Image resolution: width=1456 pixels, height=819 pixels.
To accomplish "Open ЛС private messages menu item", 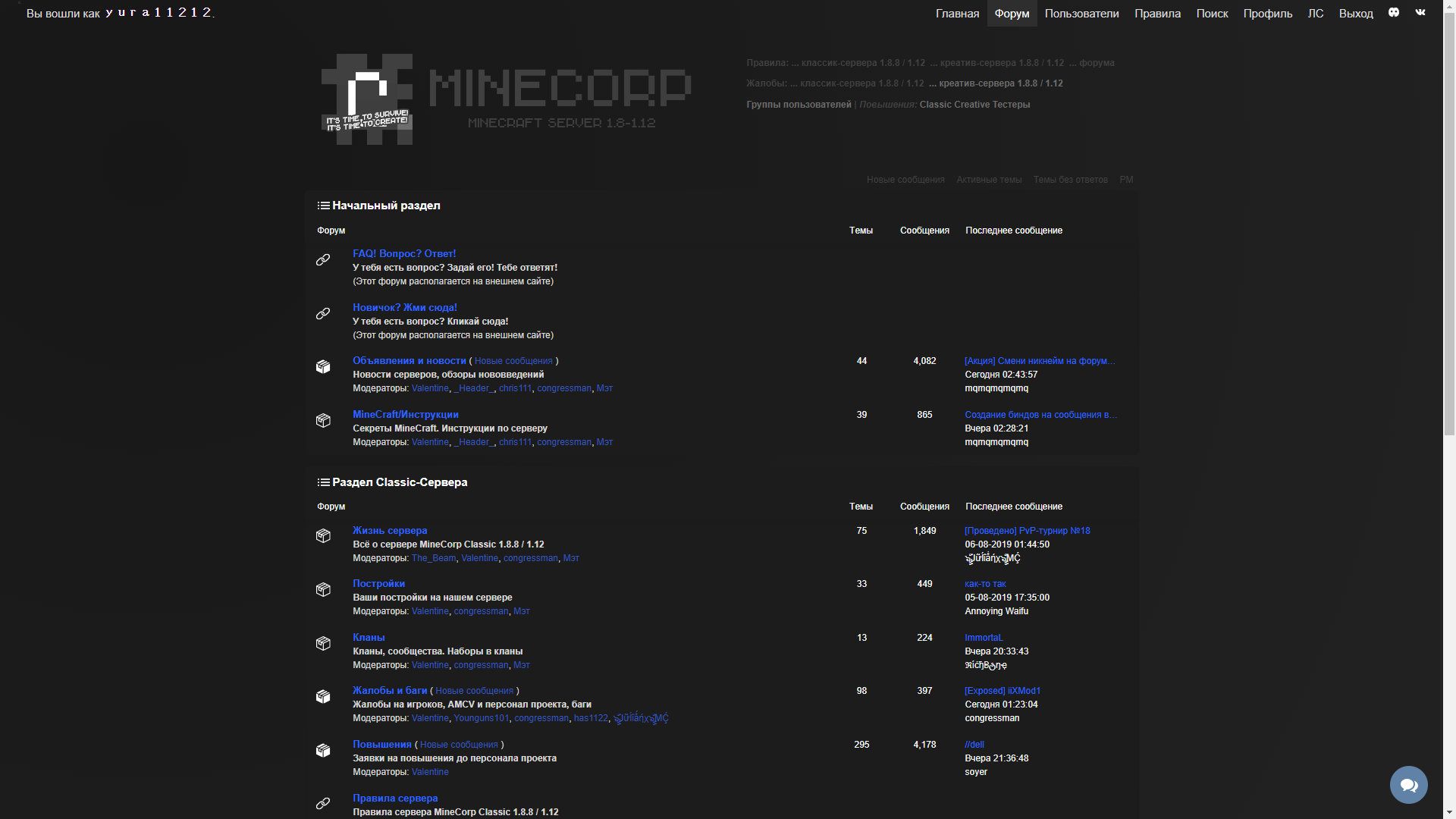I will pyautogui.click(x=1316, y=13).
